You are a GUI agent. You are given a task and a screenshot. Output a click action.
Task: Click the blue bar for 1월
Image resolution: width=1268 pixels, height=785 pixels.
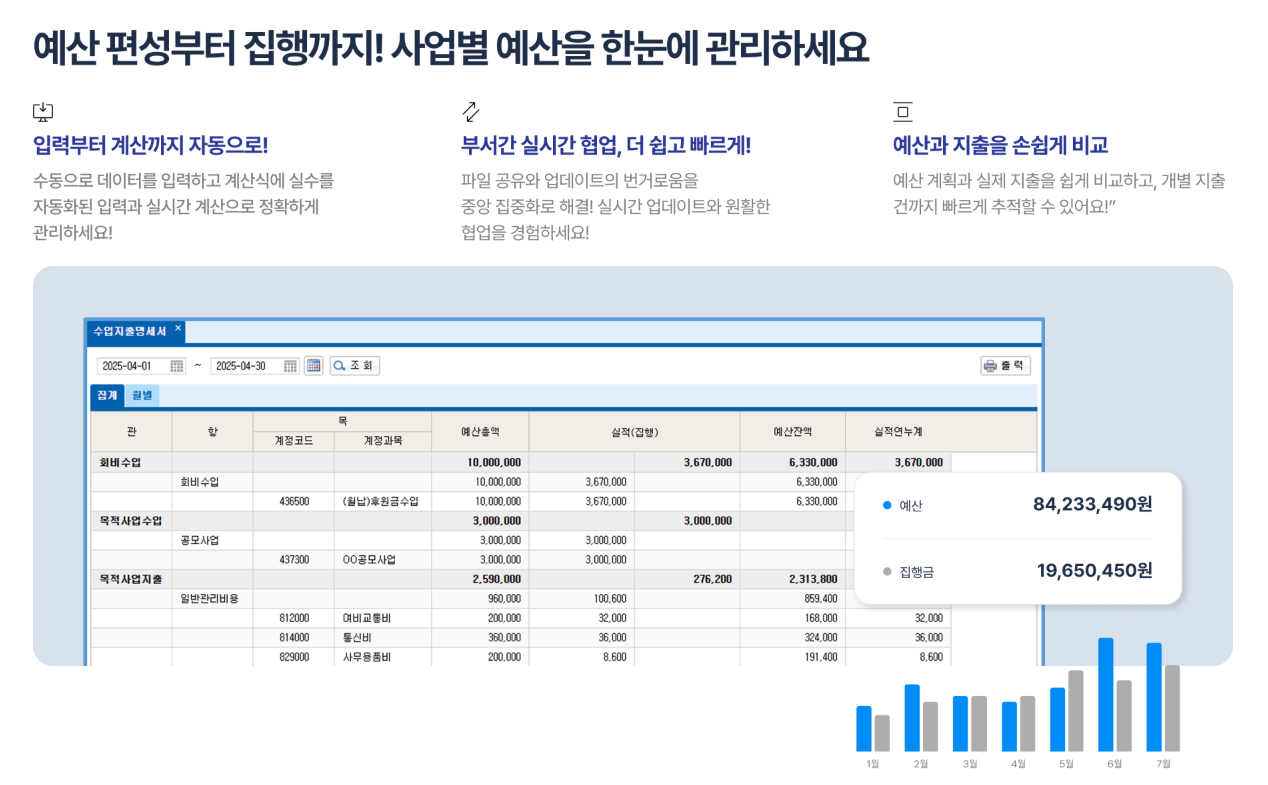tap(864, 729)
